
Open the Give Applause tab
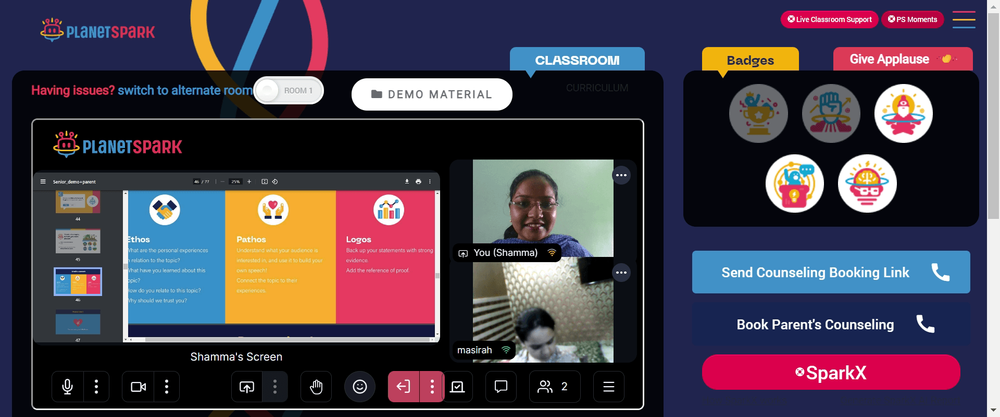(x=902, y=59)
